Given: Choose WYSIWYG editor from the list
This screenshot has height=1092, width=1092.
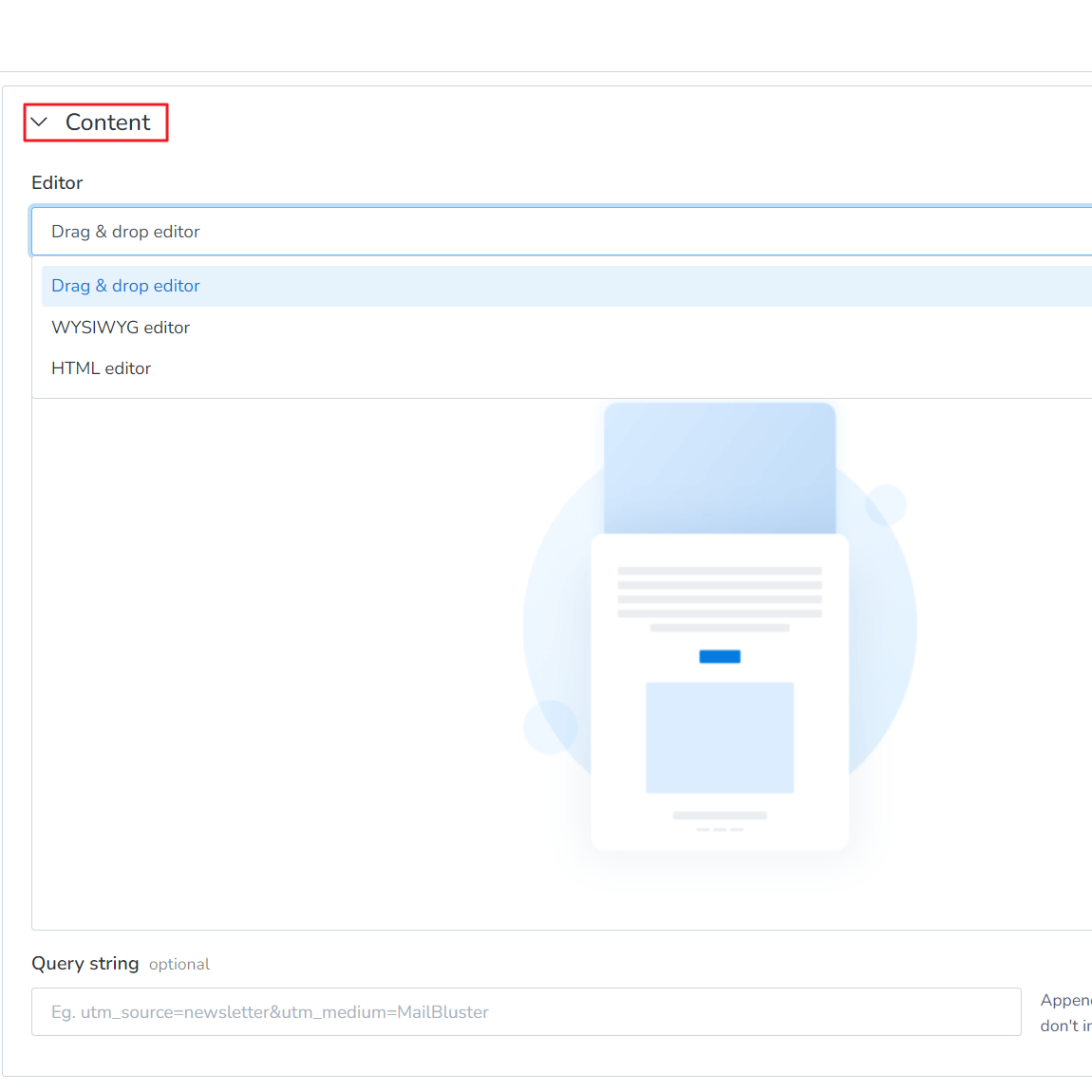Looking at the screenshot, I should pyautogui.click(x=566, y=328).
